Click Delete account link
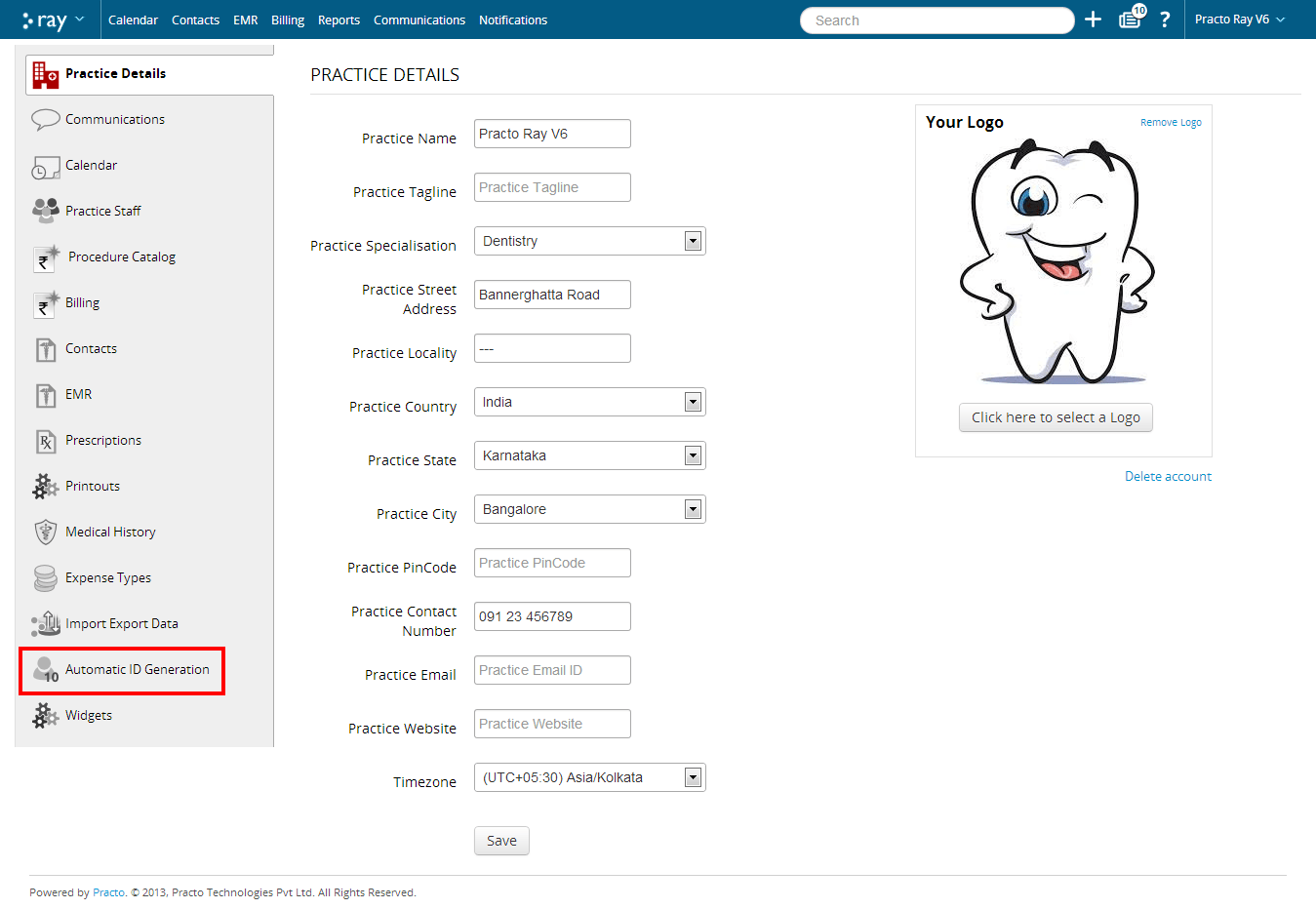Image resolution: width=1316 pixels, height=909 pixels. [x=1168, y=476]
